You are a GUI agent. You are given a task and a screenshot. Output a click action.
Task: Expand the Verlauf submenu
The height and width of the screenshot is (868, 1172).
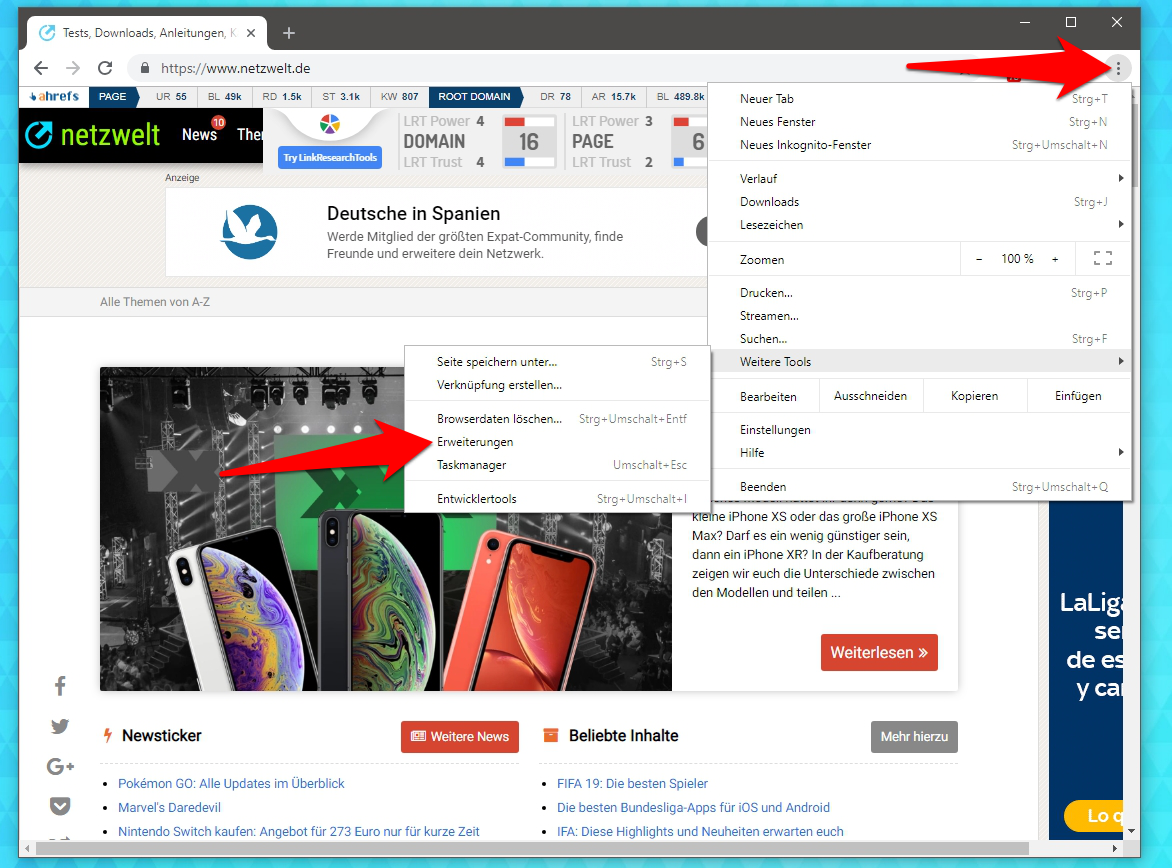(x=919, y=179)
